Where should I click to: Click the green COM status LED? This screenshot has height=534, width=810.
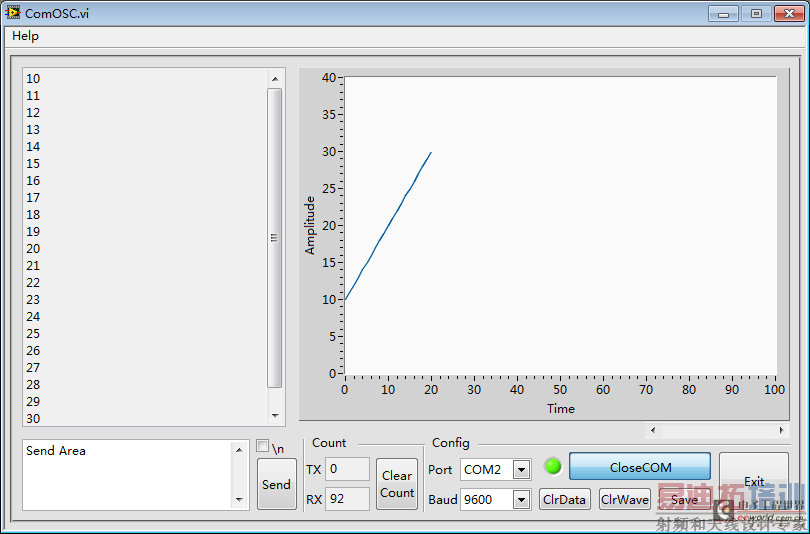click(x=553, y=466)
